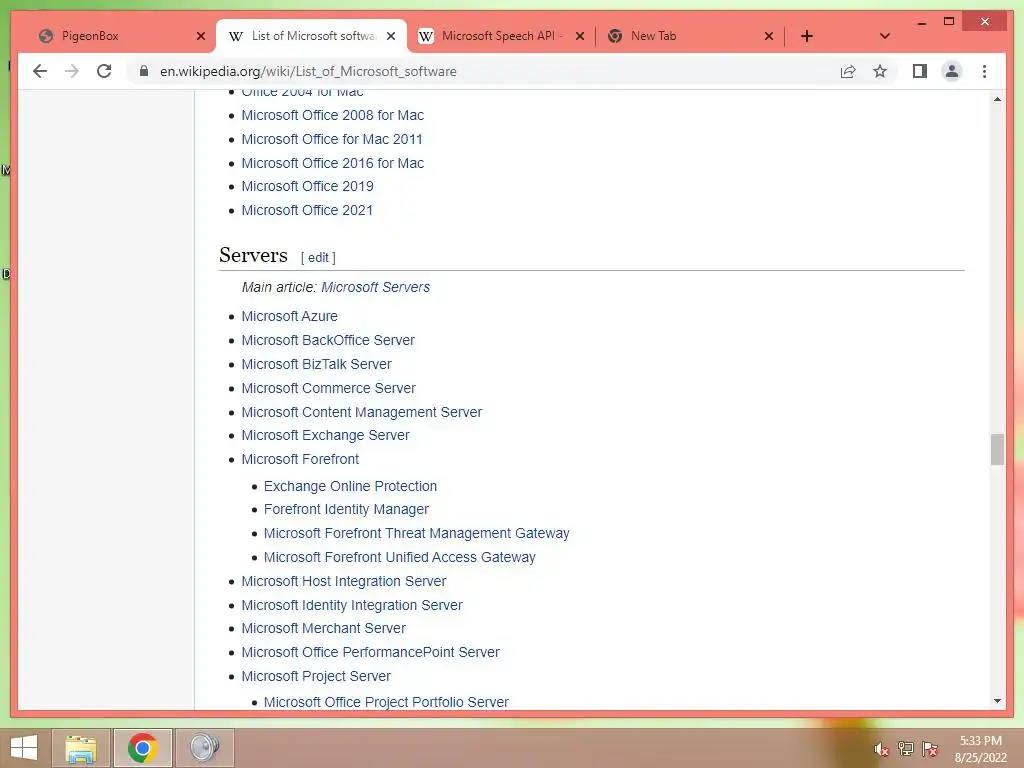The width and height of the screenshot is (1024, 768).
Task: Click the scrollbar up arrow
Action: [997, 99]
